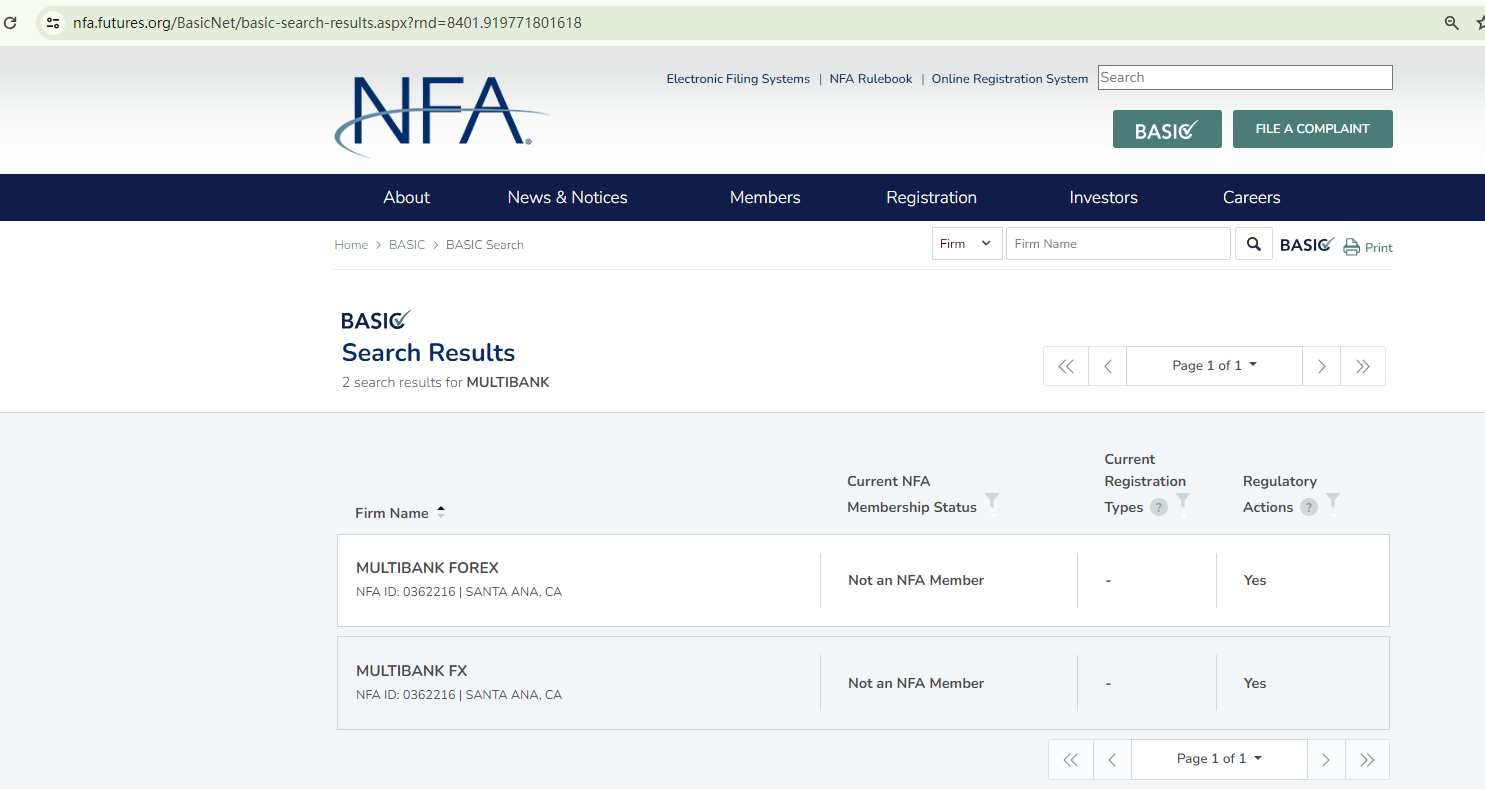This screenshot has height=789, width=1485.
Task: Click into the Firm Name input field
Action: [1117, 244]
